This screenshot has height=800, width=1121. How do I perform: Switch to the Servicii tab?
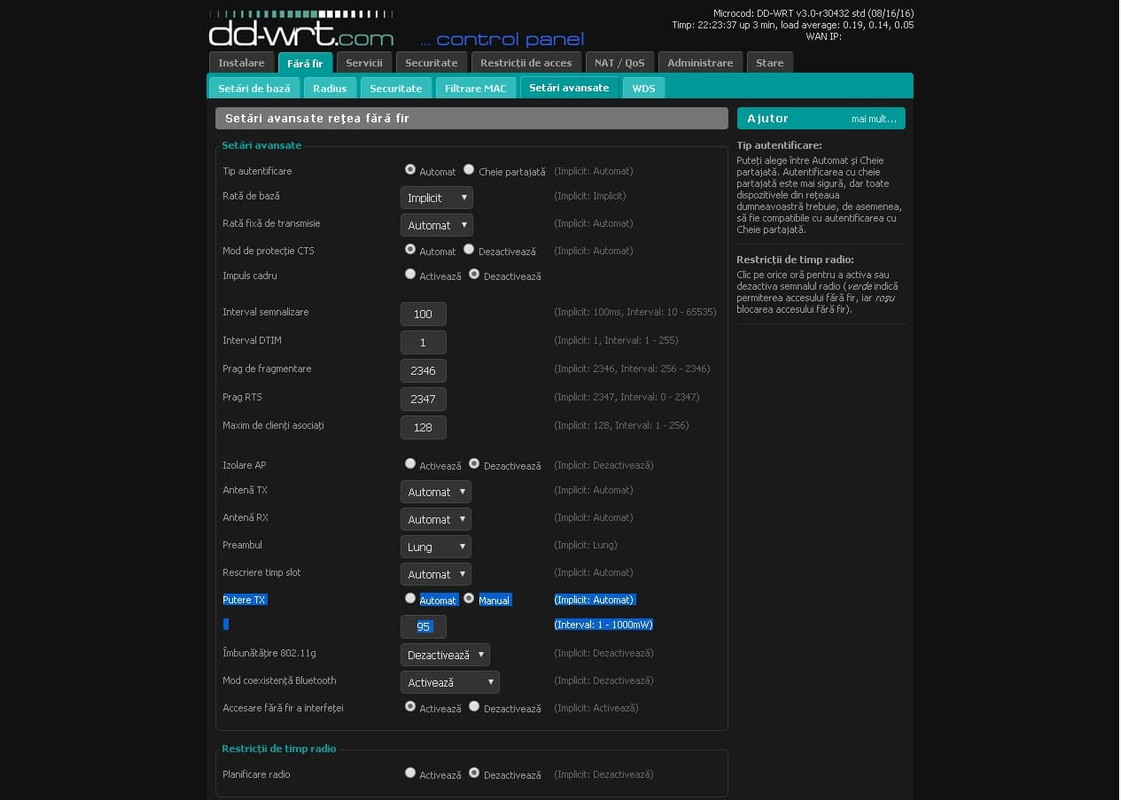[x=364, y=62]
